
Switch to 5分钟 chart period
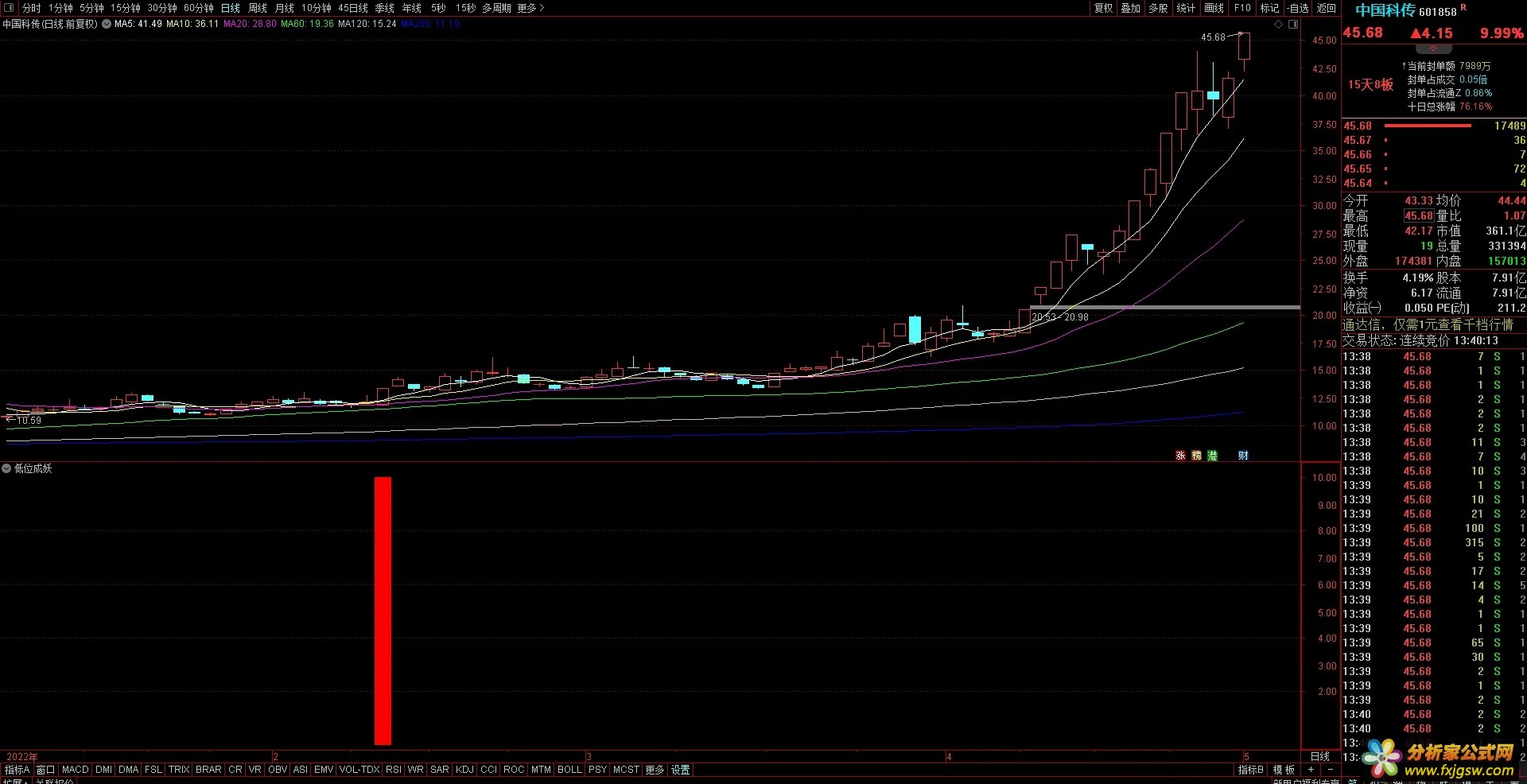(x=91, y=8)
